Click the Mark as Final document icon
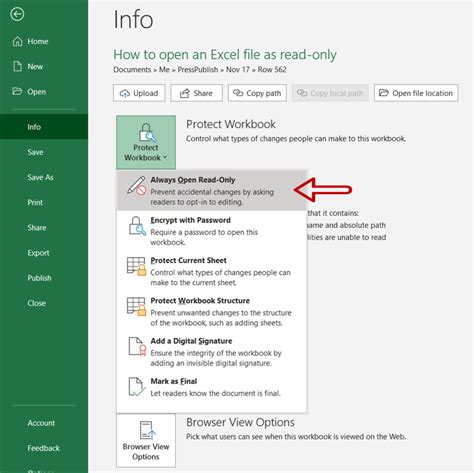Viewport: 474px width, 473px height. point(137,387)
